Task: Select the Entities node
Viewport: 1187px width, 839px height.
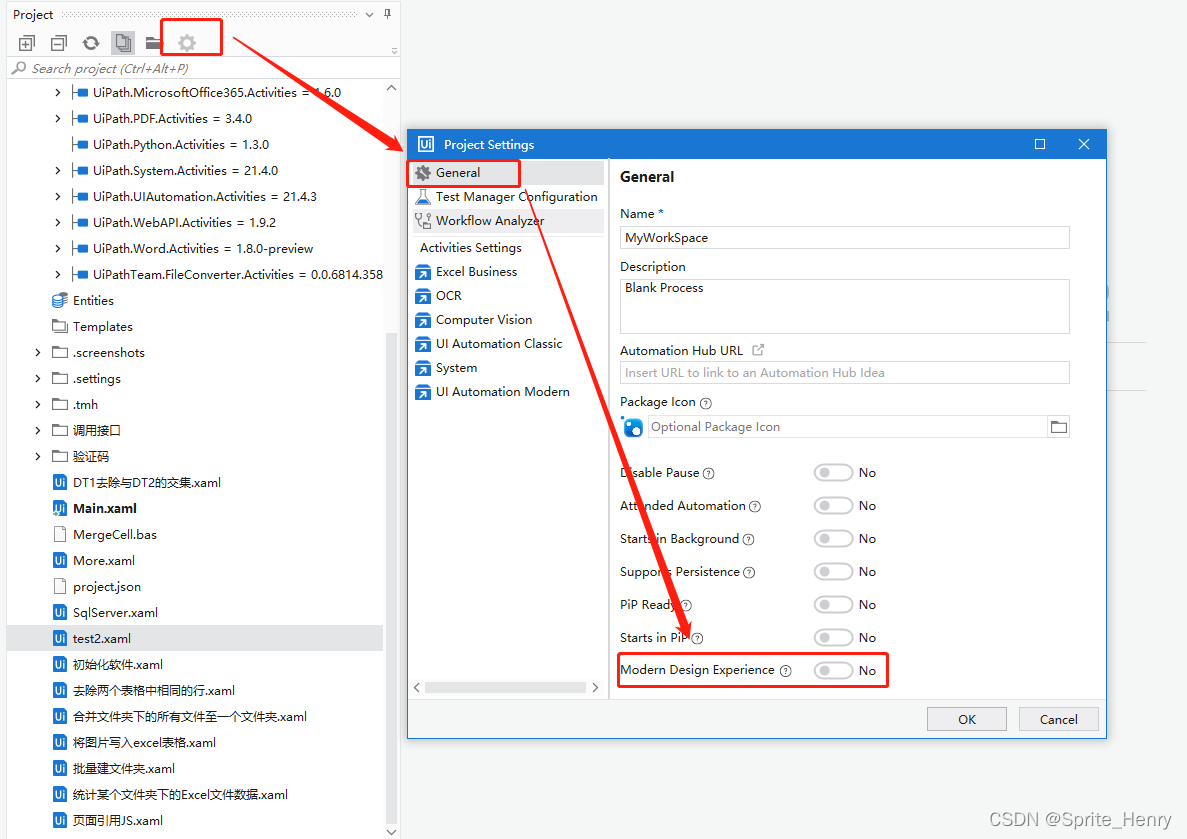Action: 93,301
